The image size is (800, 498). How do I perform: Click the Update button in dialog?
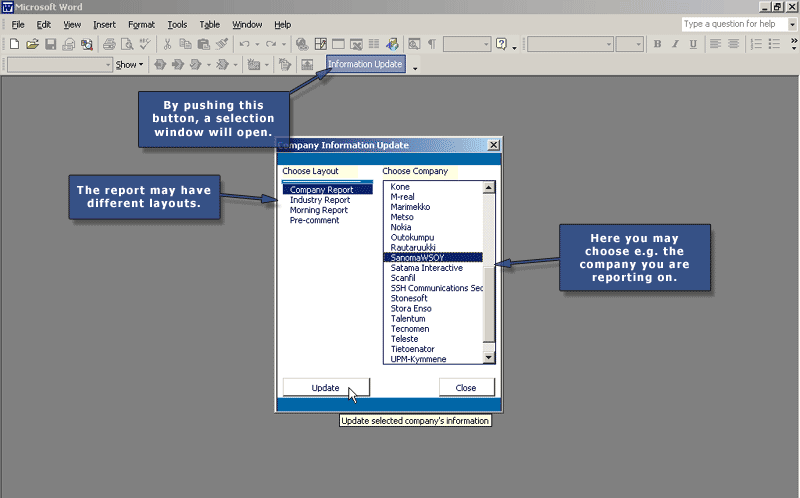pos(326,388)
